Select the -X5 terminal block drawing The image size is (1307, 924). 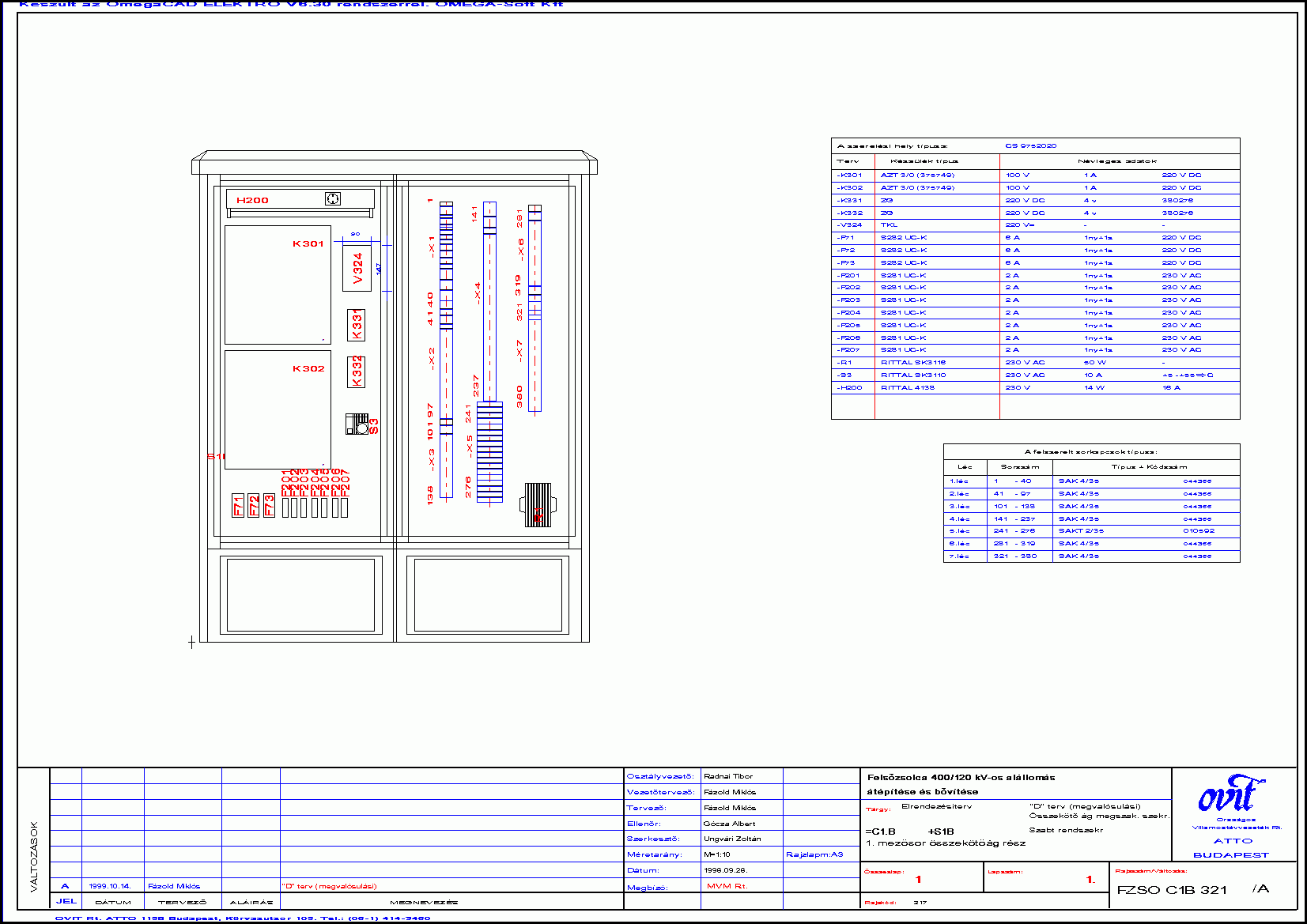(x=489, y=451)
